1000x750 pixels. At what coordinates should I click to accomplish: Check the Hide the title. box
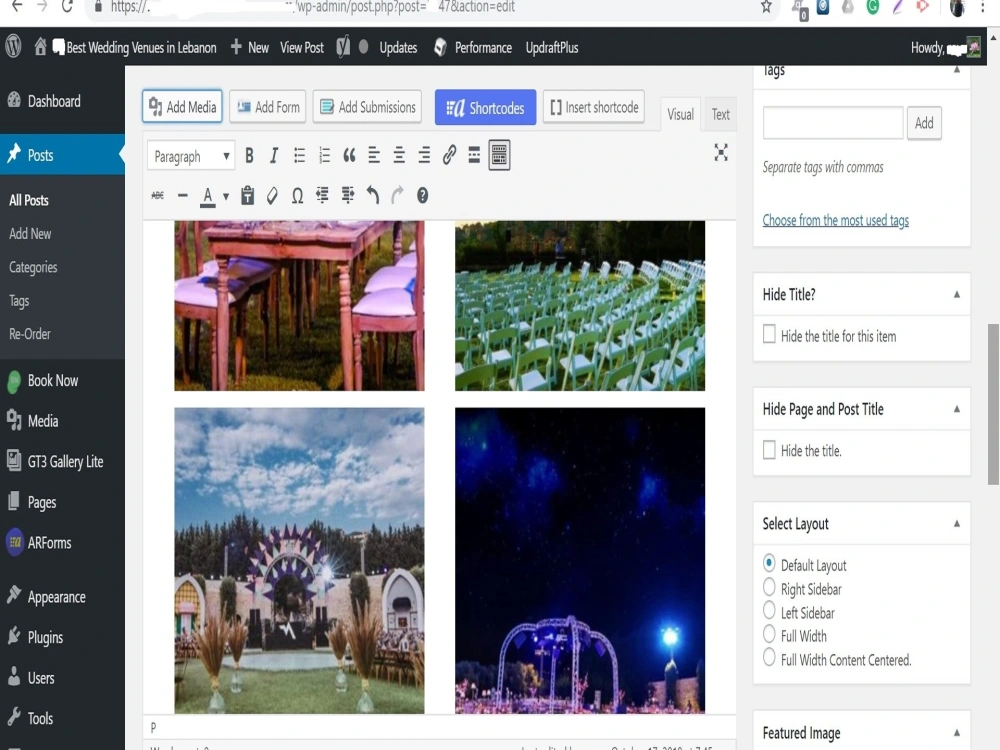click(x=769, y=450)
